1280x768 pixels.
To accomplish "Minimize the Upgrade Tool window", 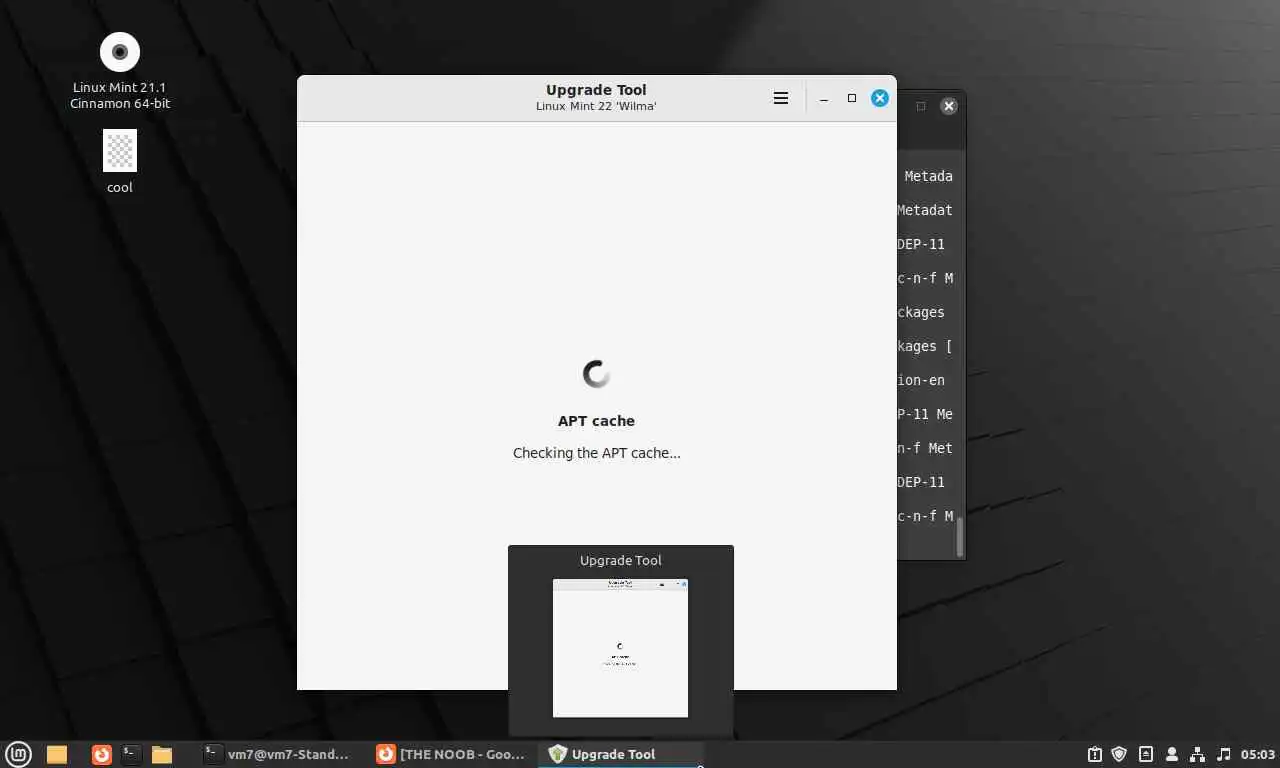I will point(824,98).
